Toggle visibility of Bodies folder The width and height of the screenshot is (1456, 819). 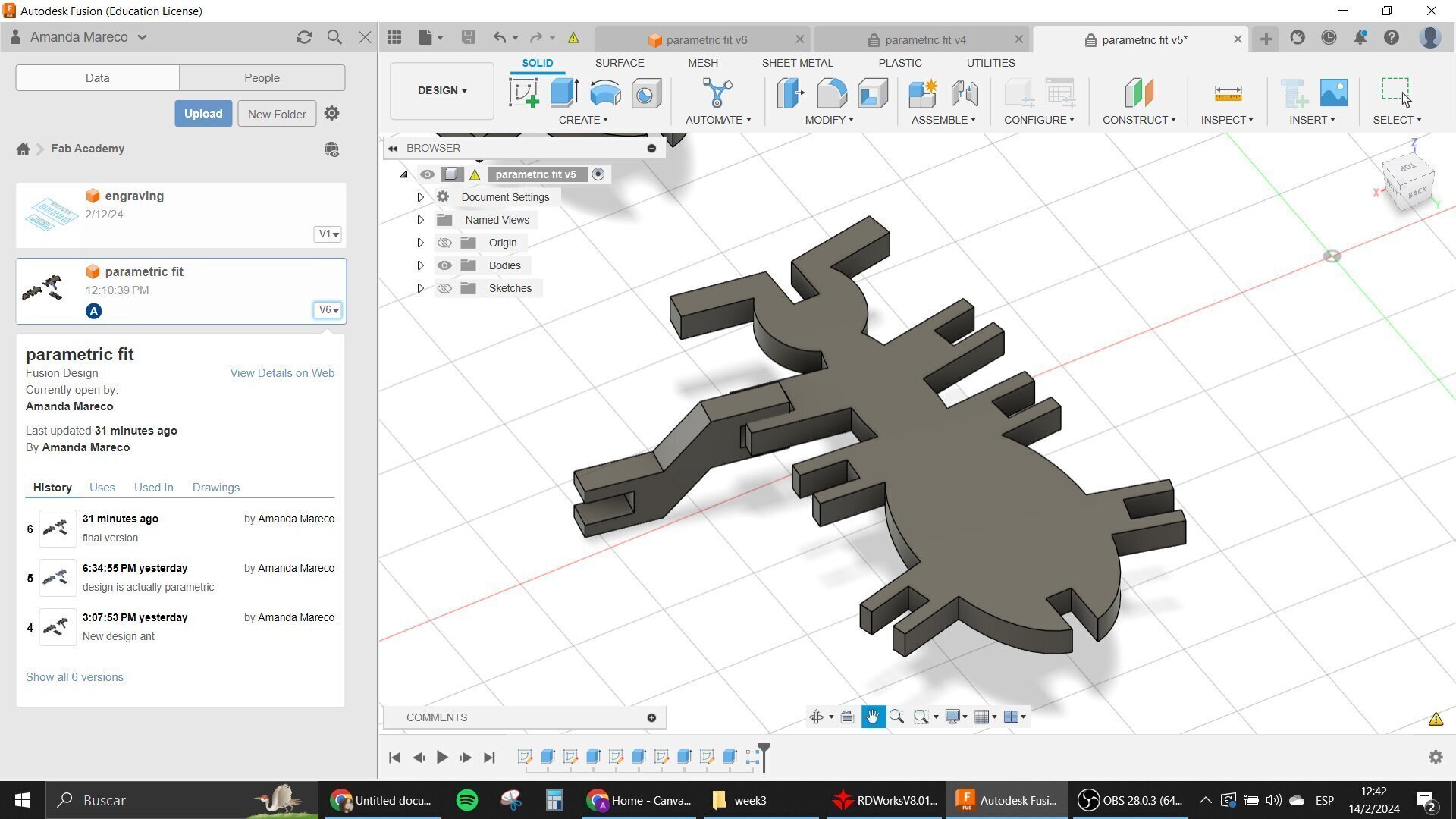444,265
